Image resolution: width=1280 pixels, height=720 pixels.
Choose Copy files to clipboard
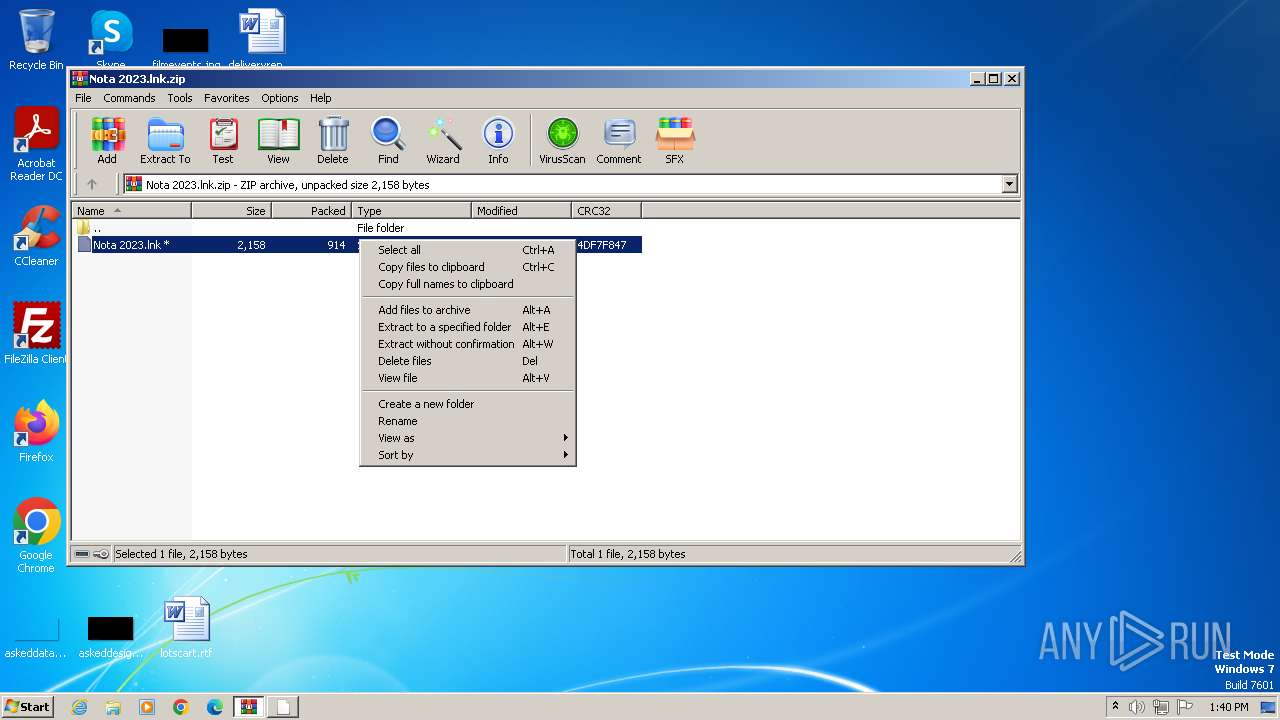click(467, 267)
